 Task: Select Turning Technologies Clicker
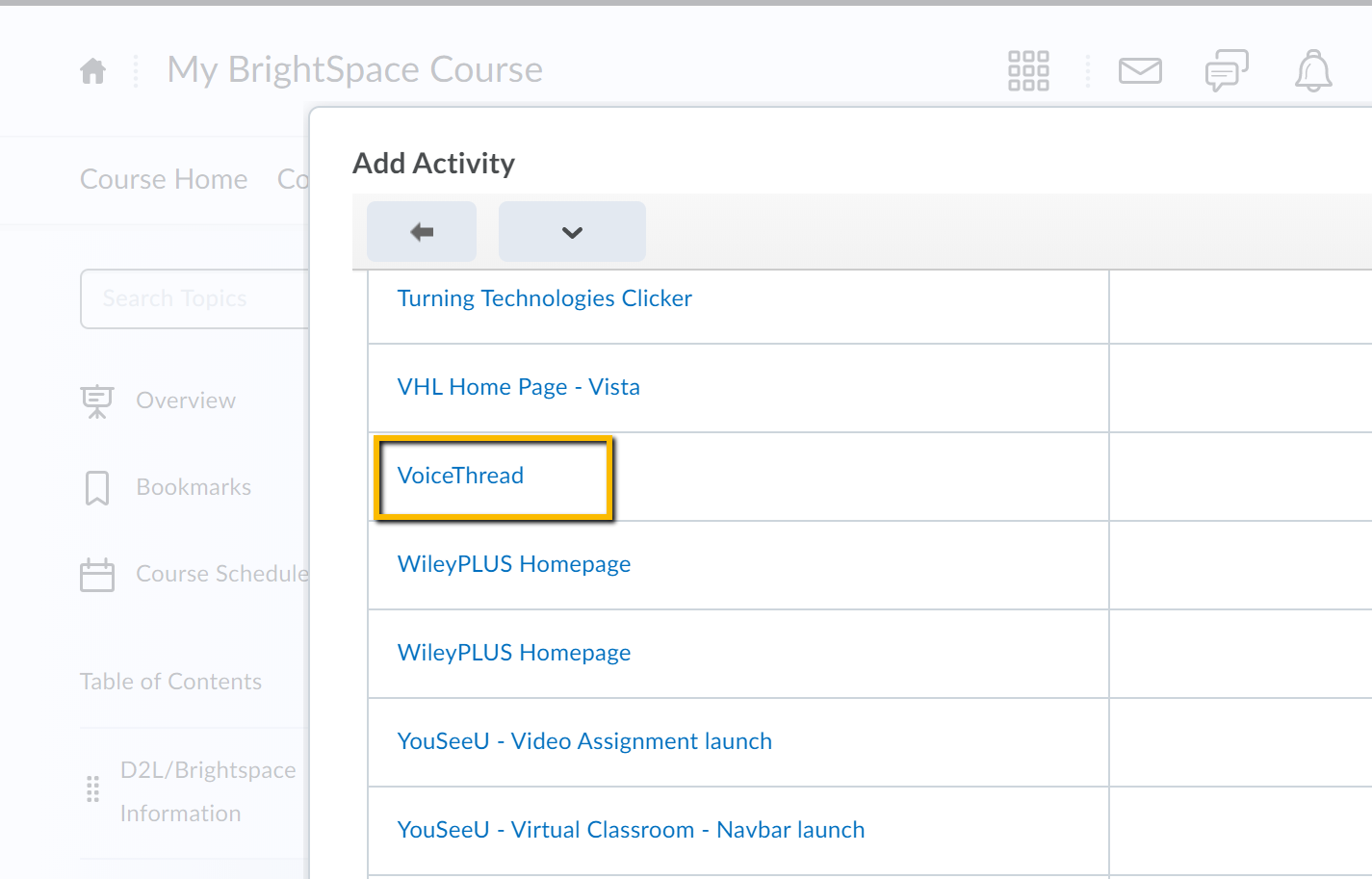tap(545, 297)
